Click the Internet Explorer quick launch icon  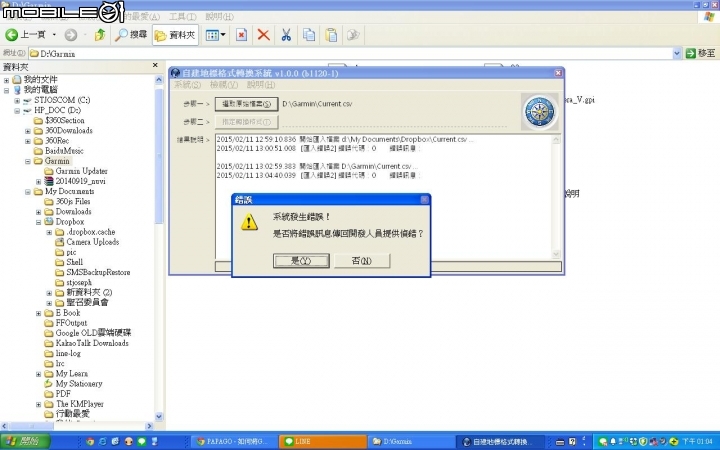coord(102,442)
